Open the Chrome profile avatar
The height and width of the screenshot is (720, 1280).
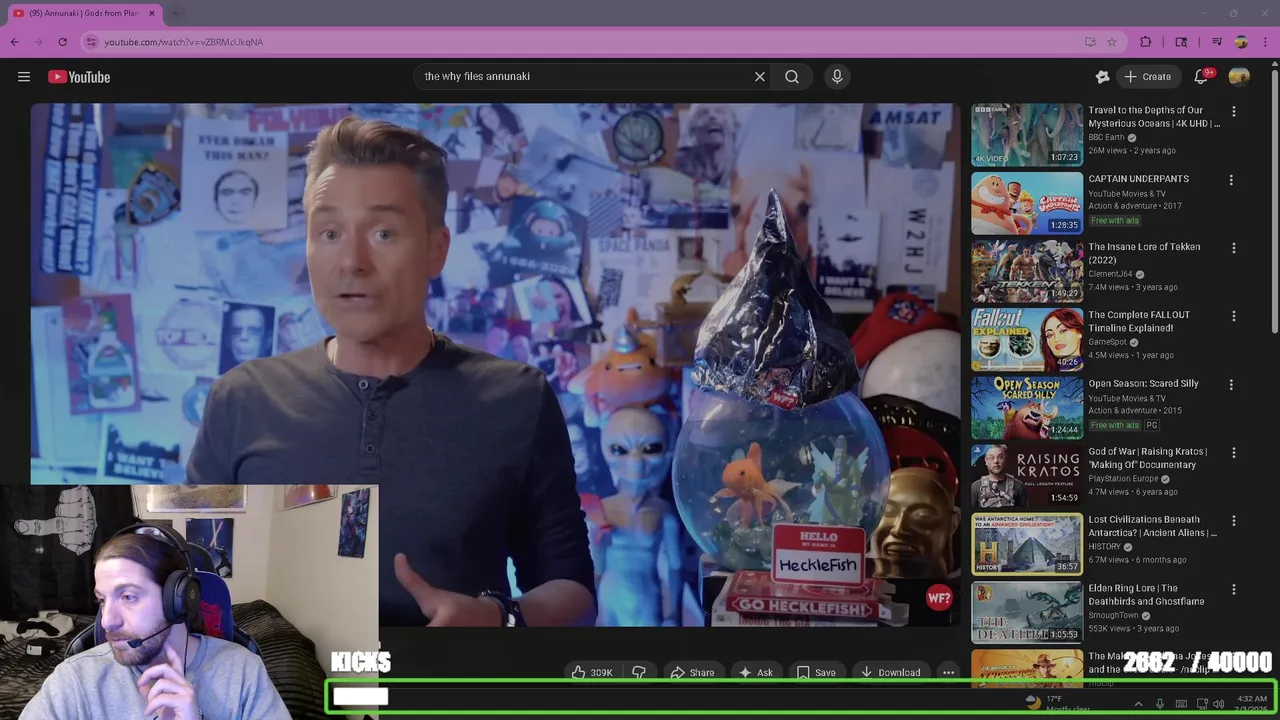(1241, 42)
